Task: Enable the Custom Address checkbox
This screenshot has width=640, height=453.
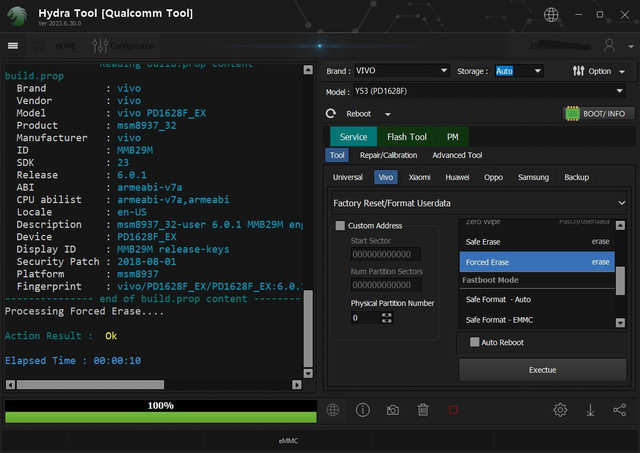Action: pos(340,226)
